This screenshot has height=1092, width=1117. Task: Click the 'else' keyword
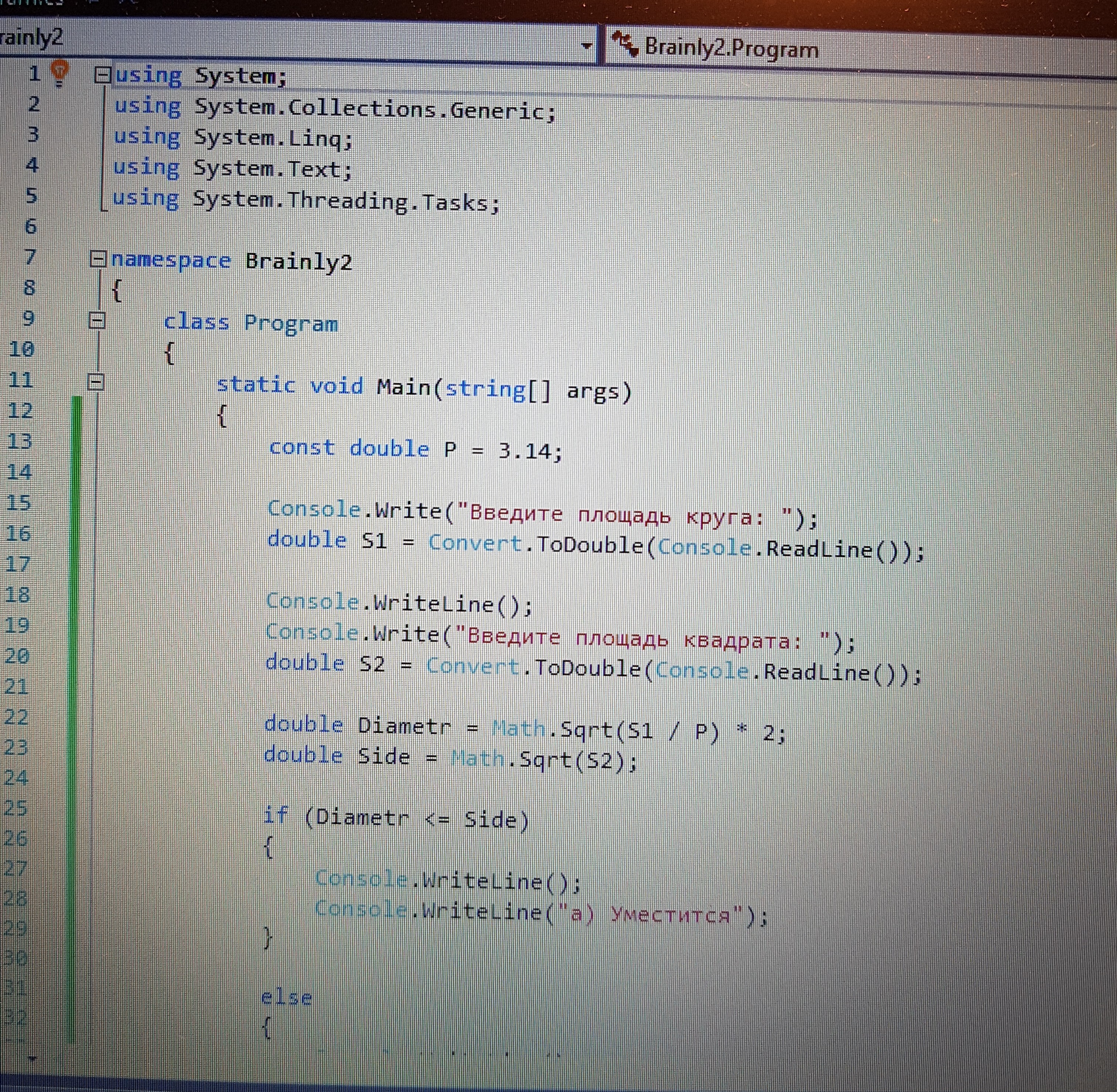click(287, 999)
